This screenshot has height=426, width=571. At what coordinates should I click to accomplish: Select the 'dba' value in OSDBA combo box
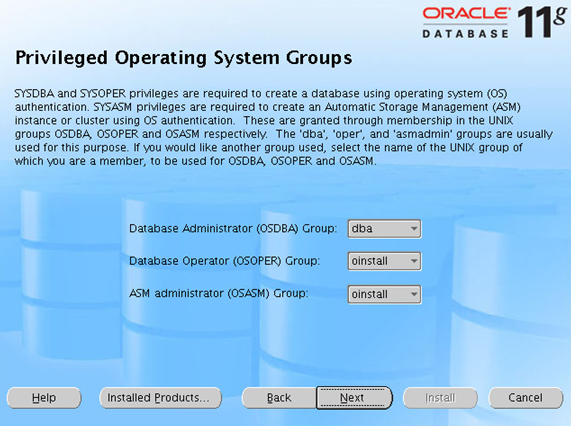[362, 229]
